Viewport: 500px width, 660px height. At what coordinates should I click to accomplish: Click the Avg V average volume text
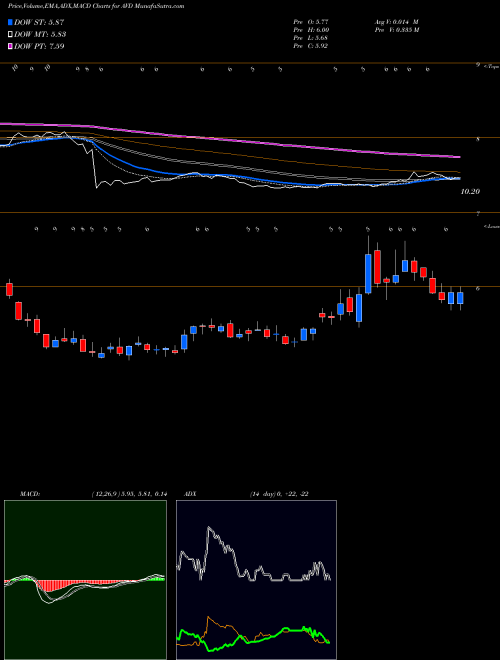pyautogui.click(x=396, y=21)
